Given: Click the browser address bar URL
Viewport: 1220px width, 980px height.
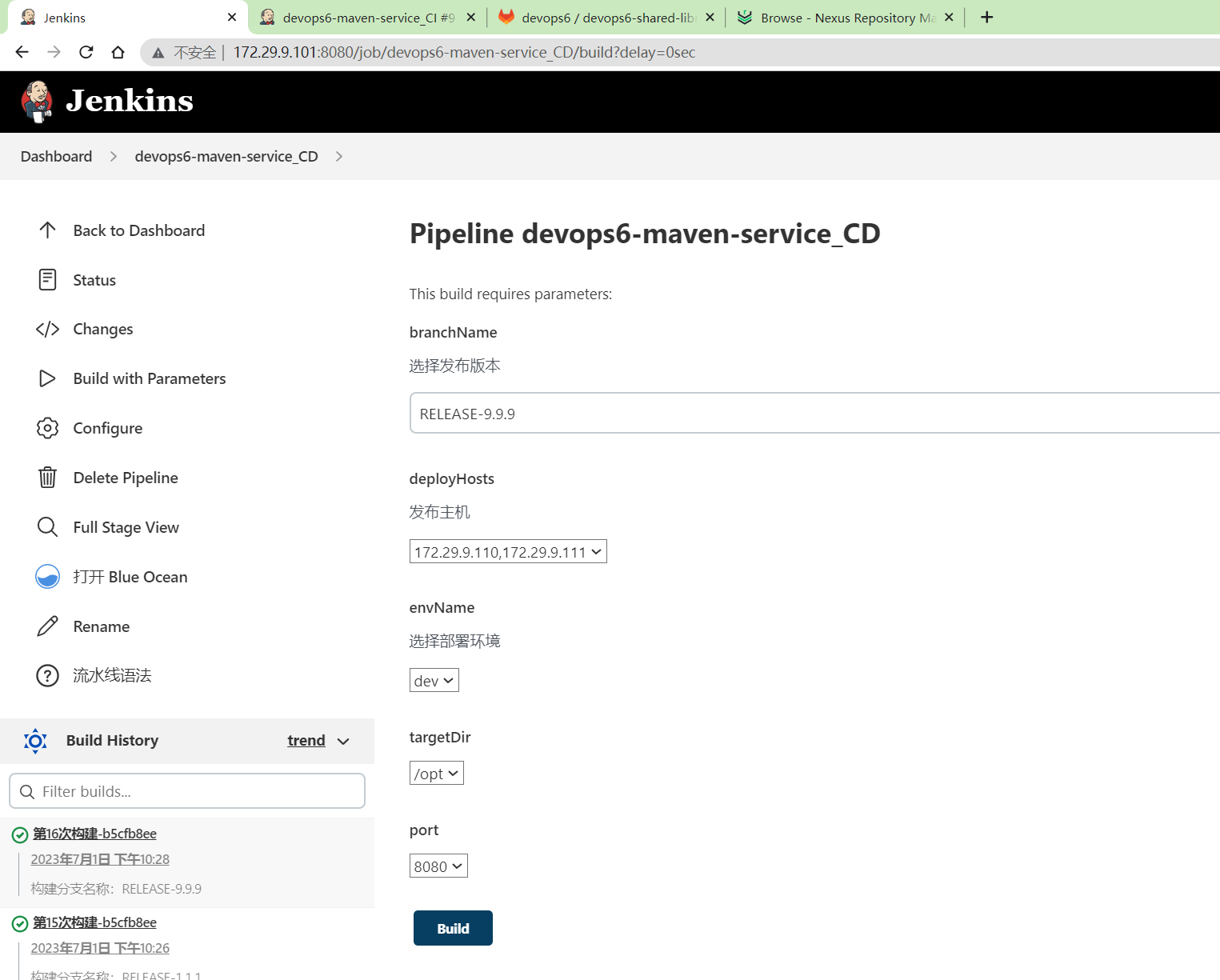Looking at the screenshot, I should point(464,52).
